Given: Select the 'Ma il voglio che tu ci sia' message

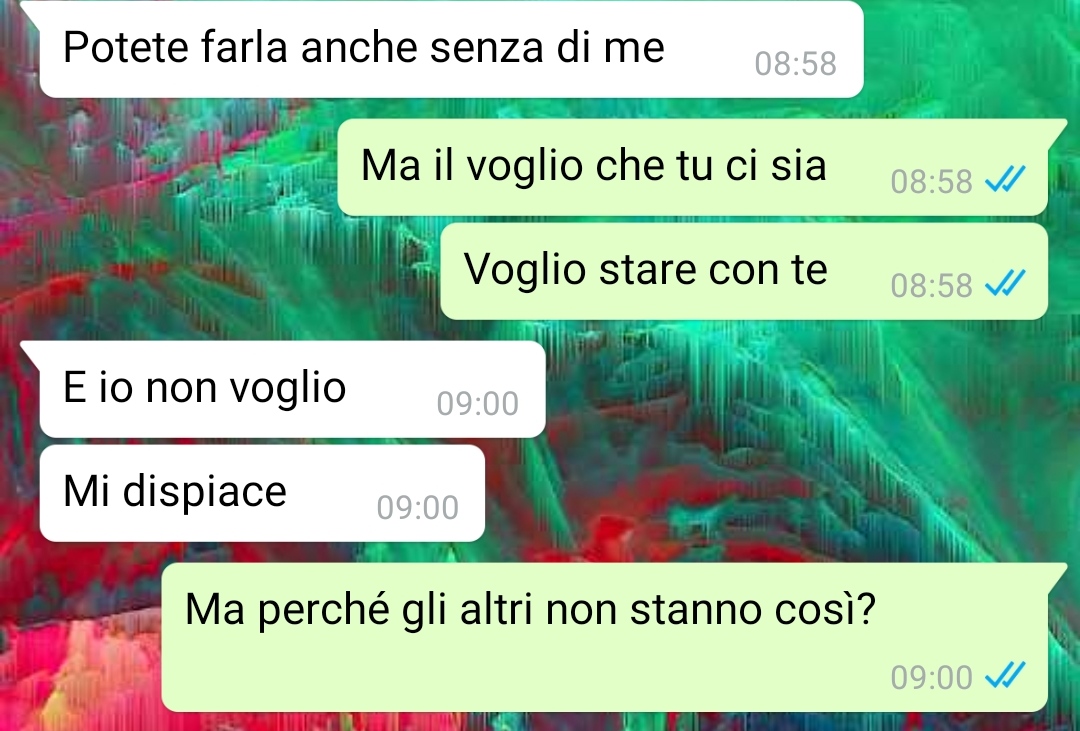Looking at the screenshot, I should tap(693, 167).
